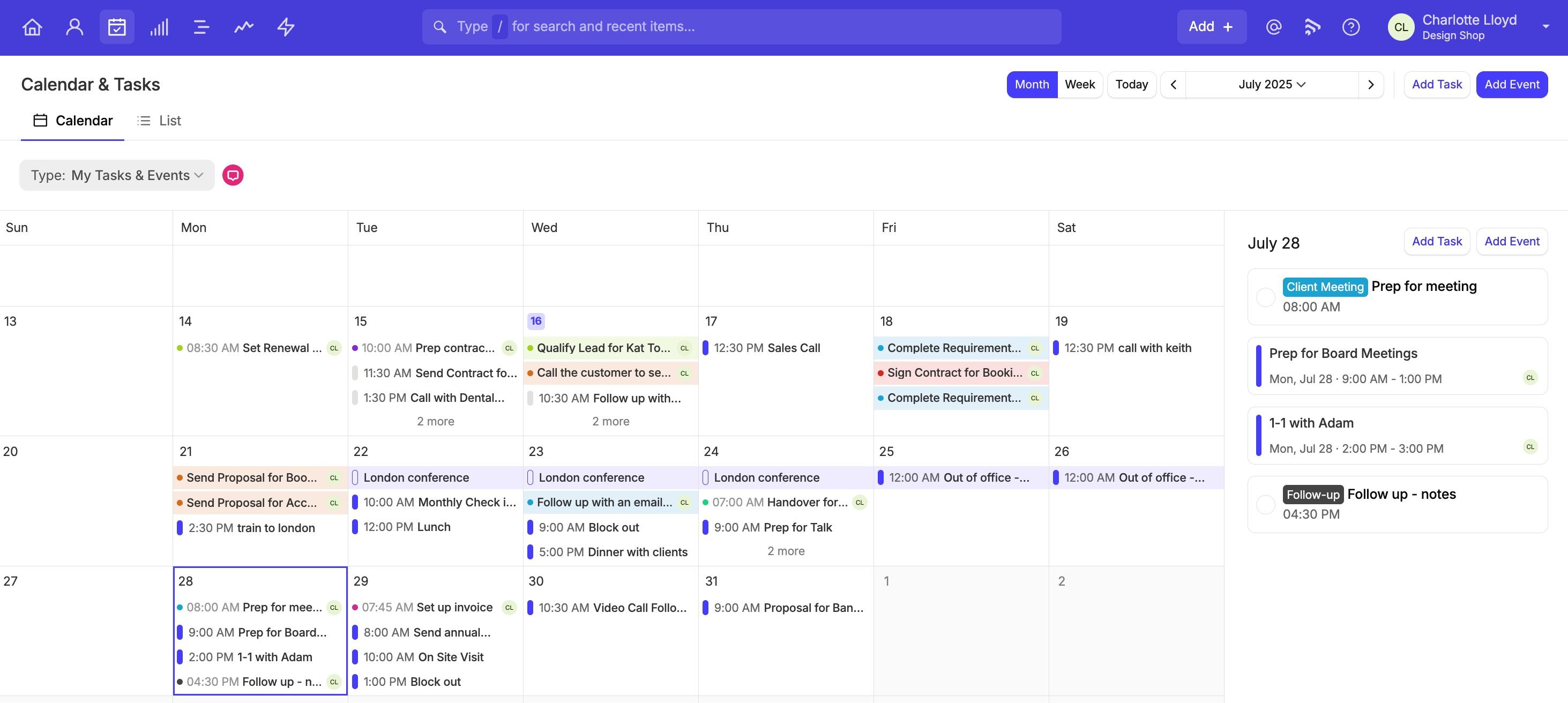
Task: Open Prep for Board Meetings side card
Action: click(x=1397, y=365)
